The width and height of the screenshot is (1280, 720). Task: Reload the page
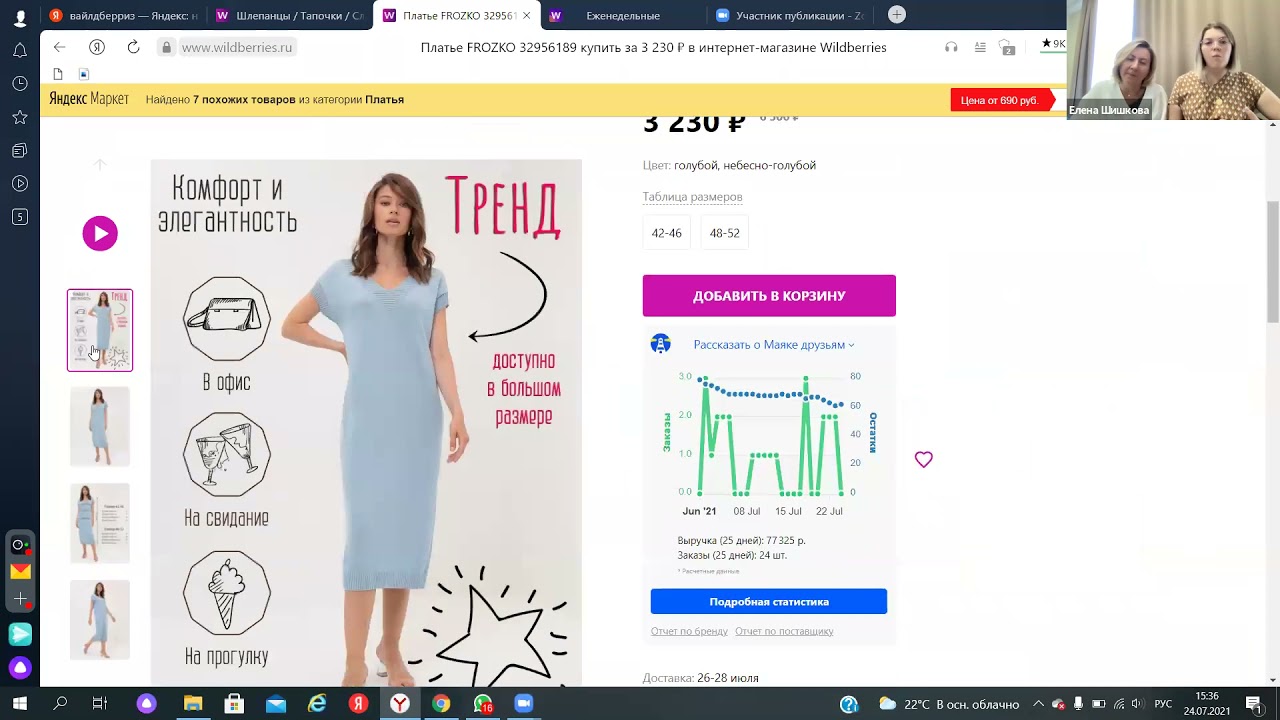133,47
